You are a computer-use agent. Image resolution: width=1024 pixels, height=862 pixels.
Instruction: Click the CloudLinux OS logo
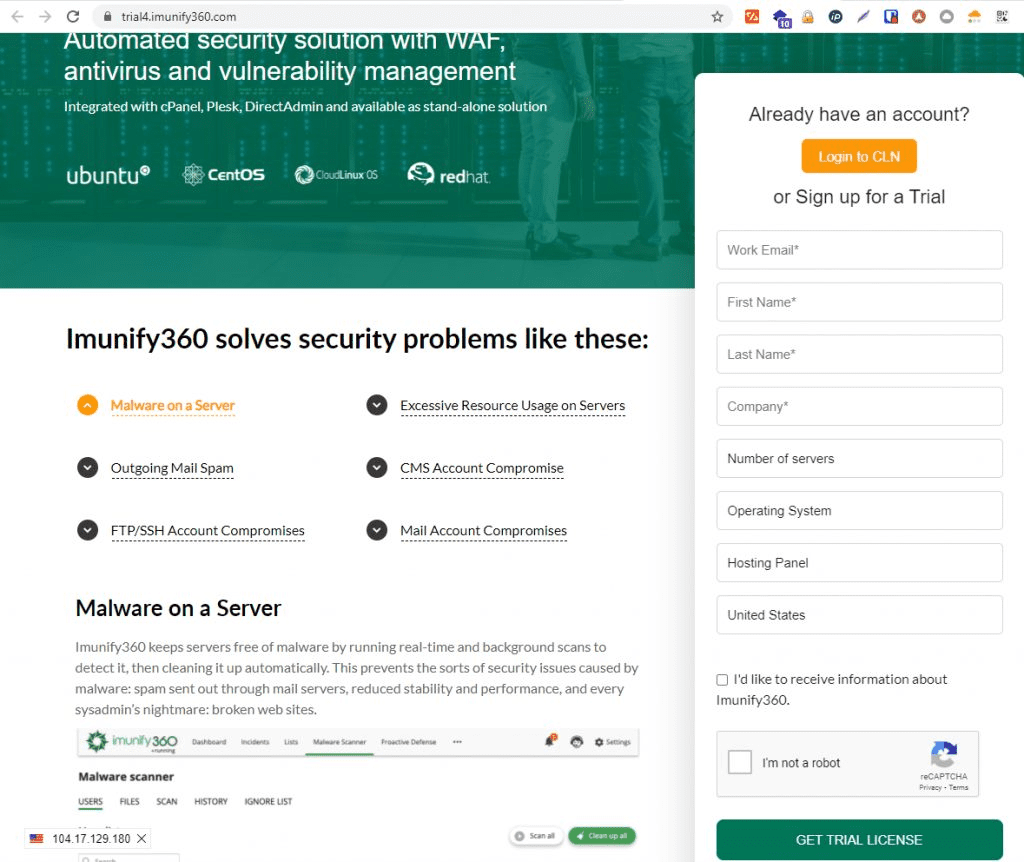[336, 174]
